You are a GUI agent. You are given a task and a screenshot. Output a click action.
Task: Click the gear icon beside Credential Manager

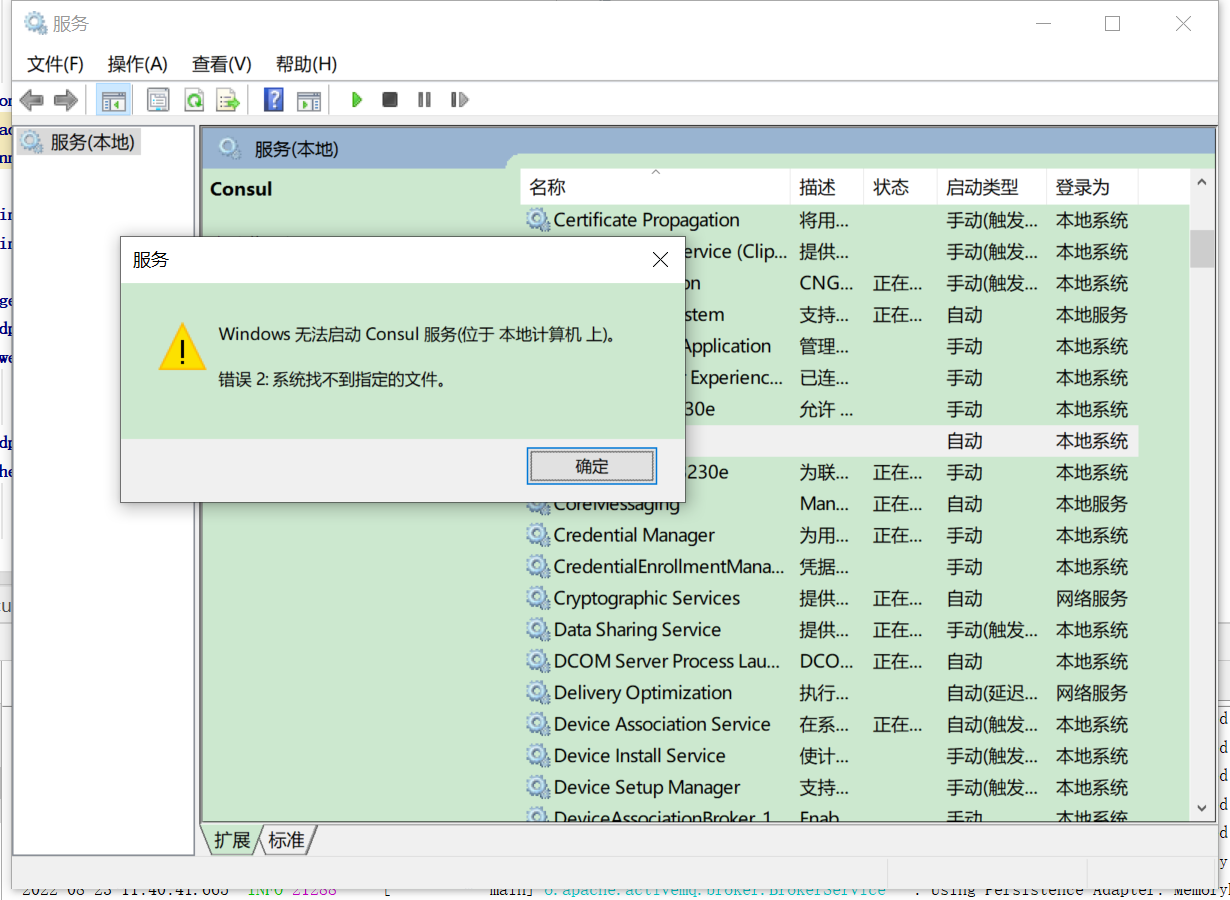(x=539, y=535)
